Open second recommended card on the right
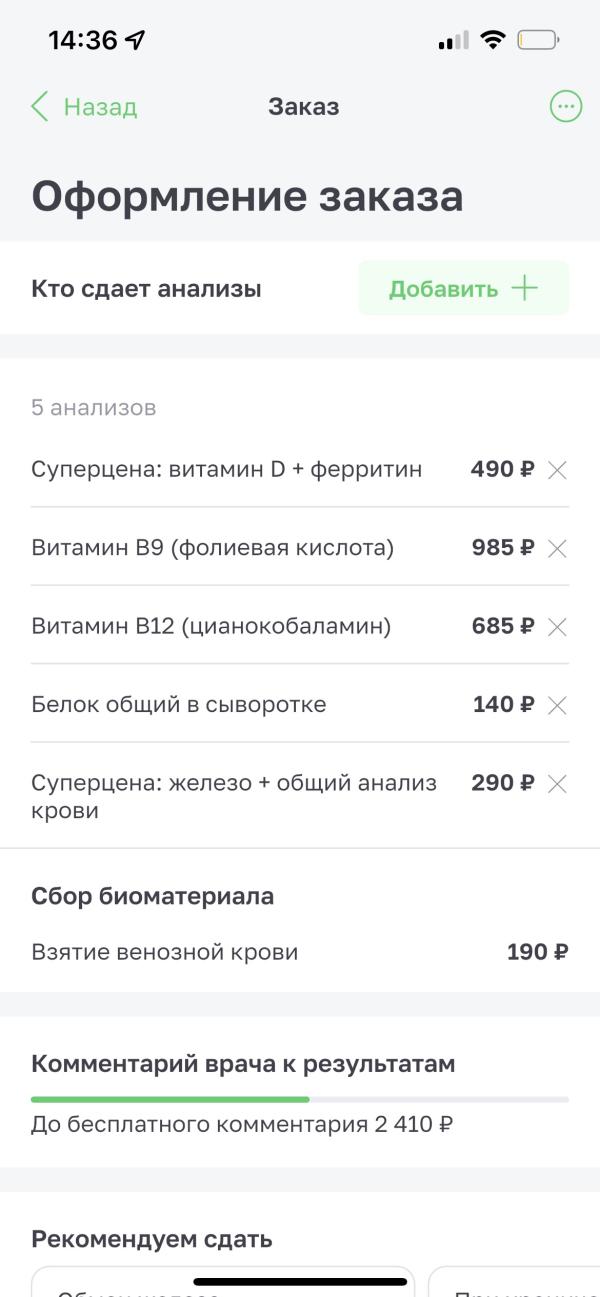This screenshot has width=600, height=1297. [x=514, y=1281]
